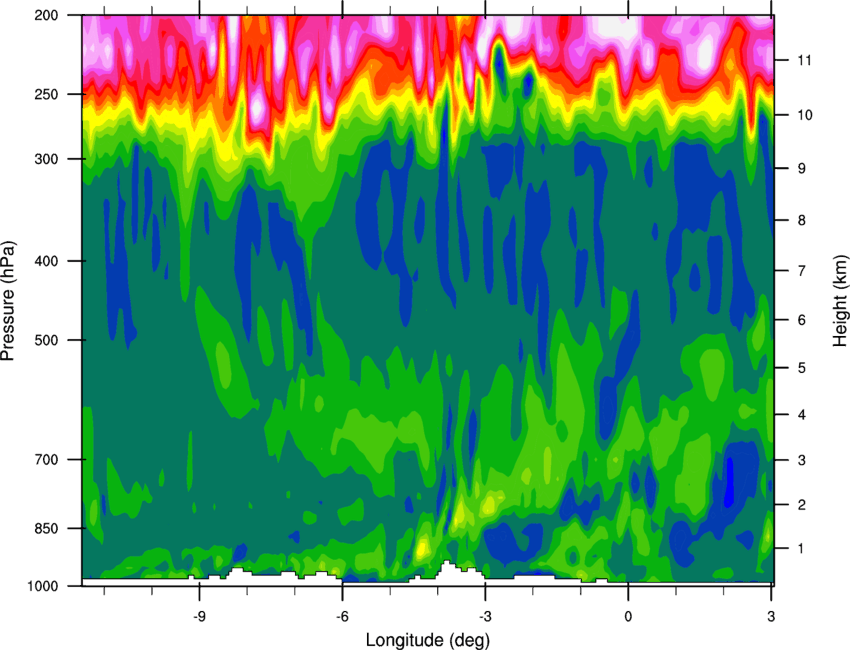Pick the height label 6 km
The width and height of the screenshot is (850, 650).
(x=801, y=320)
